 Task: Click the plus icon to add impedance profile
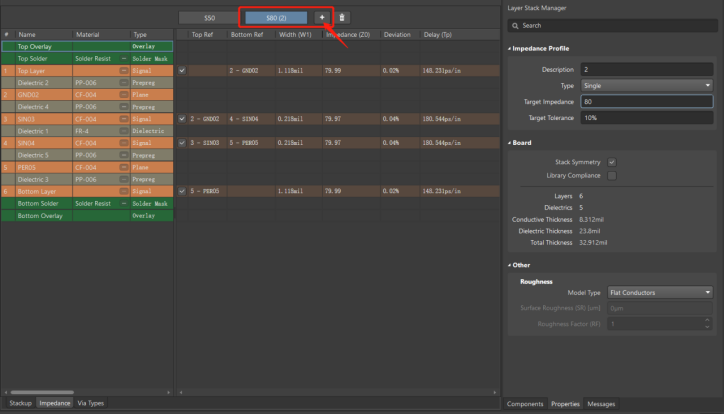point(321,18)
